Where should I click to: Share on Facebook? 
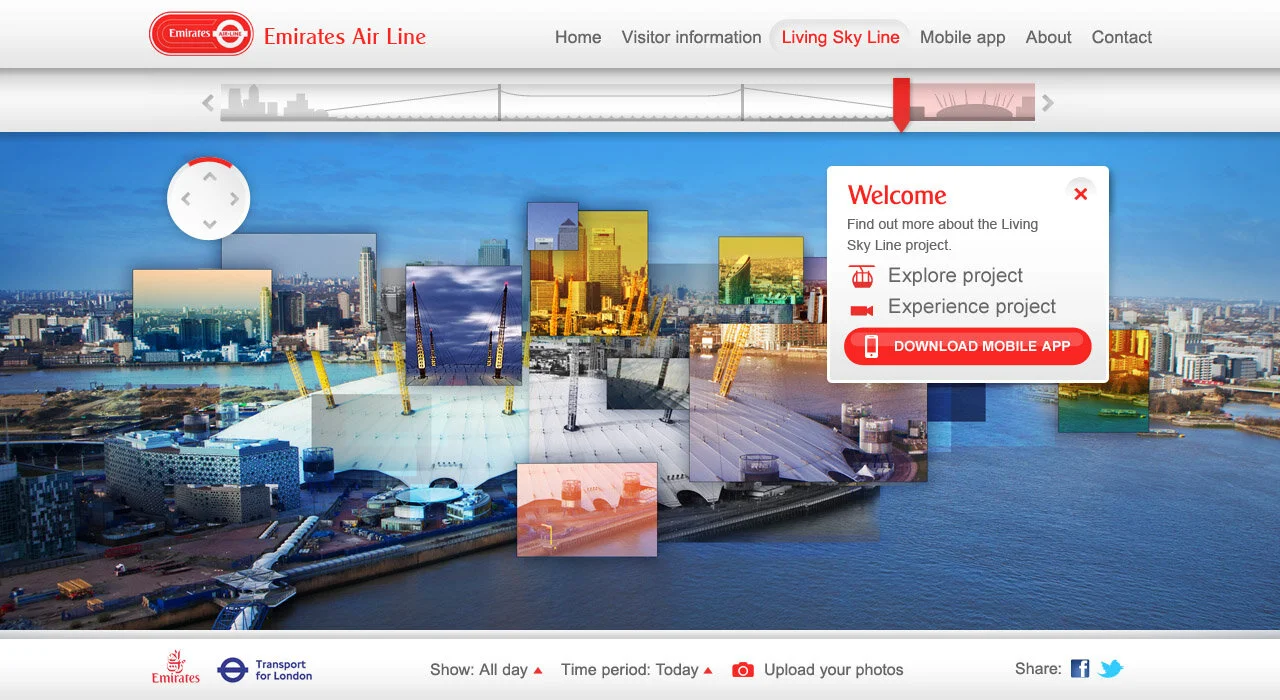[x=1080, y=669]
